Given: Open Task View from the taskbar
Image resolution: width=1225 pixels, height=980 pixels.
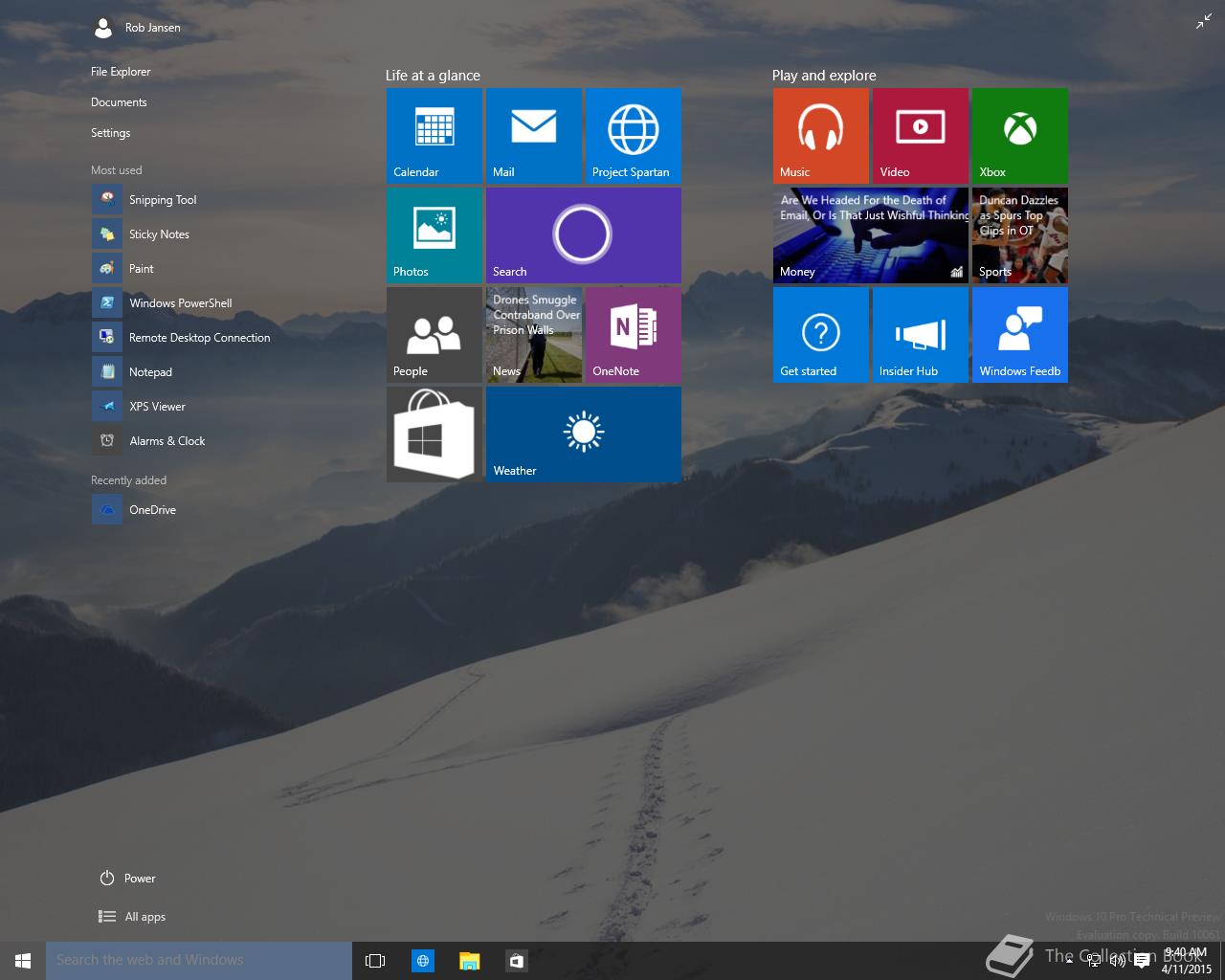Looking at the screenshot, I should (x=375, y=961).
